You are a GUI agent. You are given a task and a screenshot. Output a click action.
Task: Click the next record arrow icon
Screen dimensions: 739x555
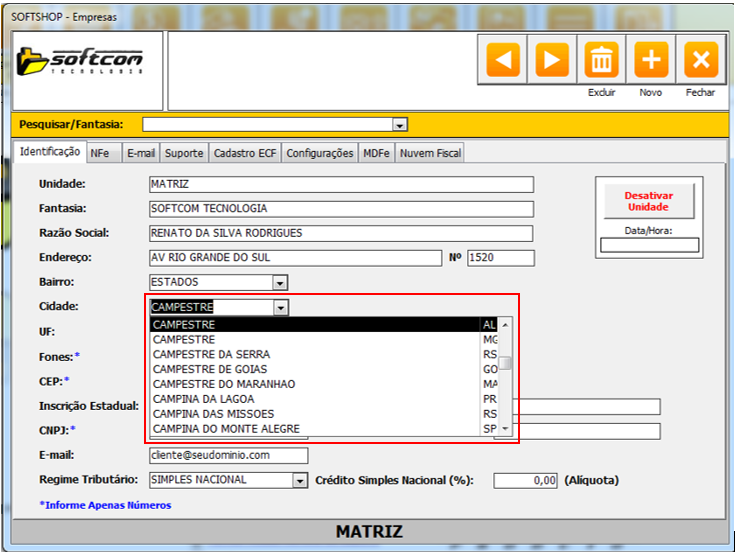click(552, 60)
